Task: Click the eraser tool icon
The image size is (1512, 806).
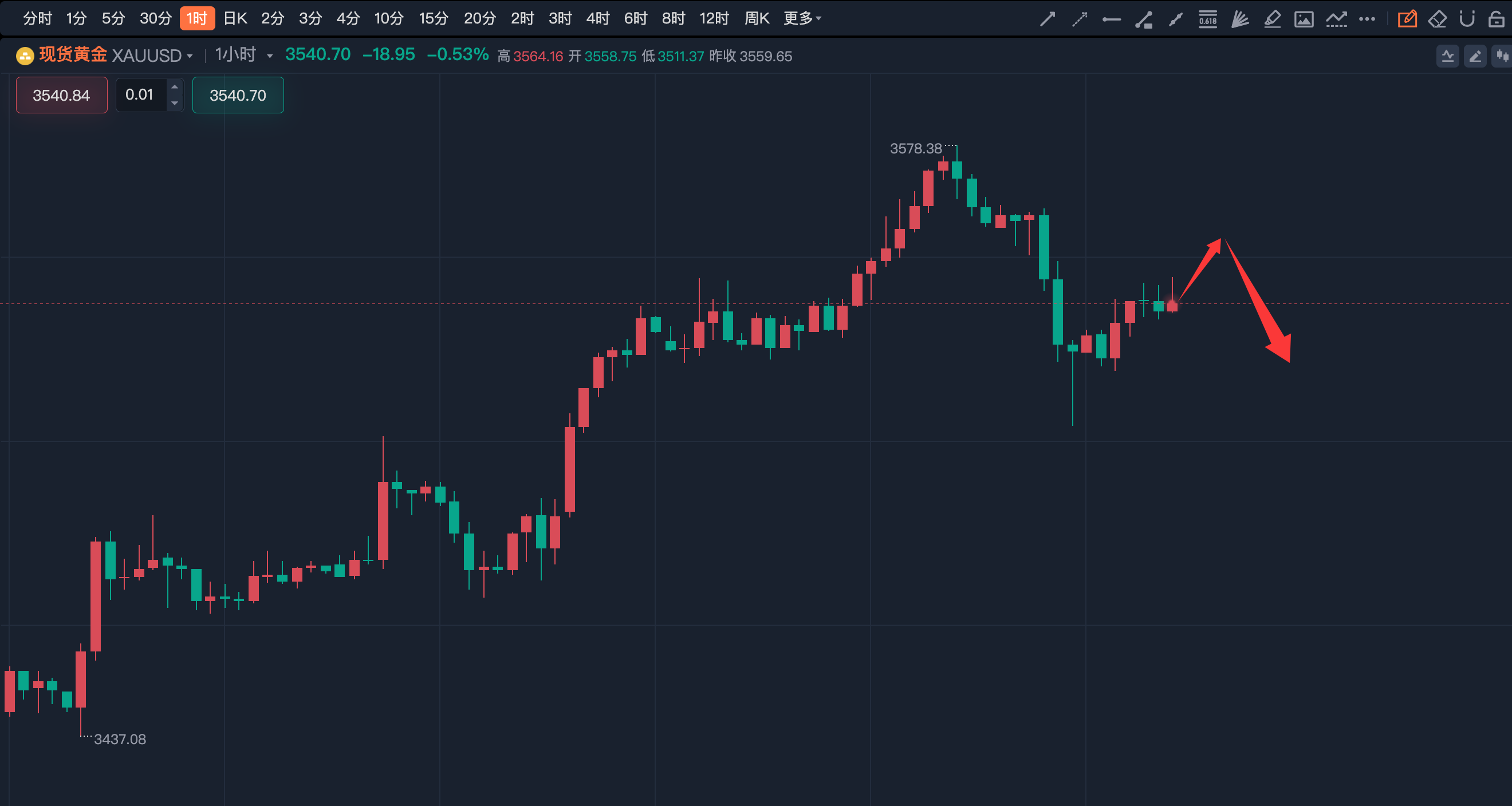Action: (x=1437, y=19)
